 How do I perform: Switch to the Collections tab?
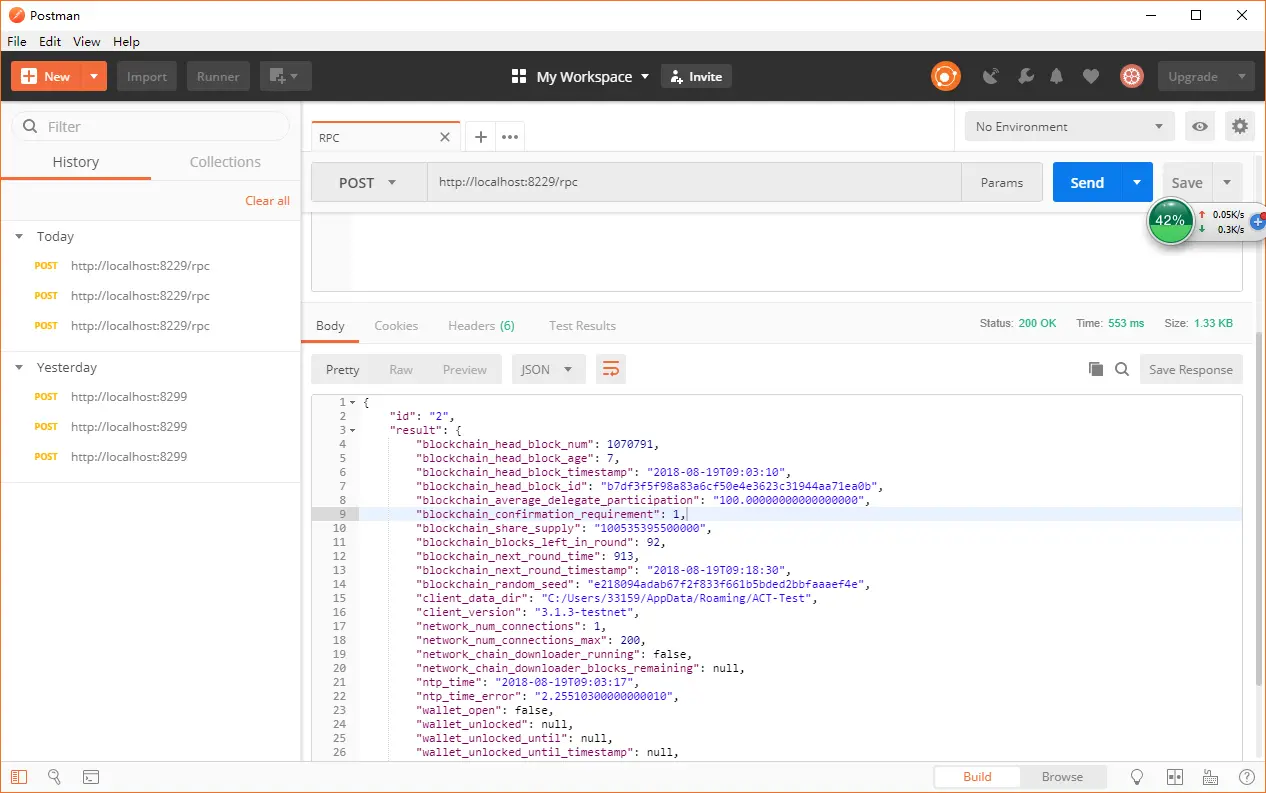click(x=225, y=161)
